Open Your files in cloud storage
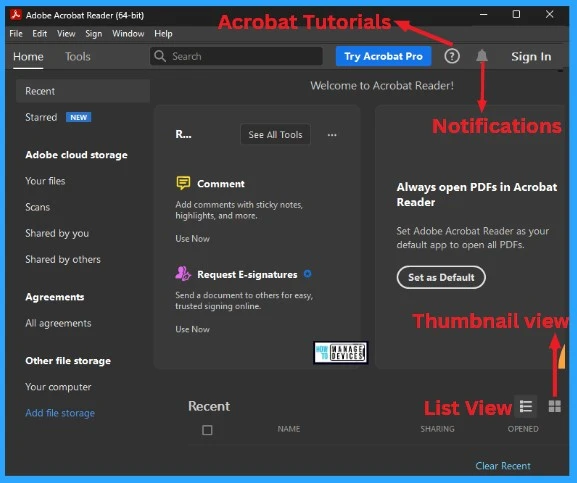The image size is (577, 483). tap(45, 181)
